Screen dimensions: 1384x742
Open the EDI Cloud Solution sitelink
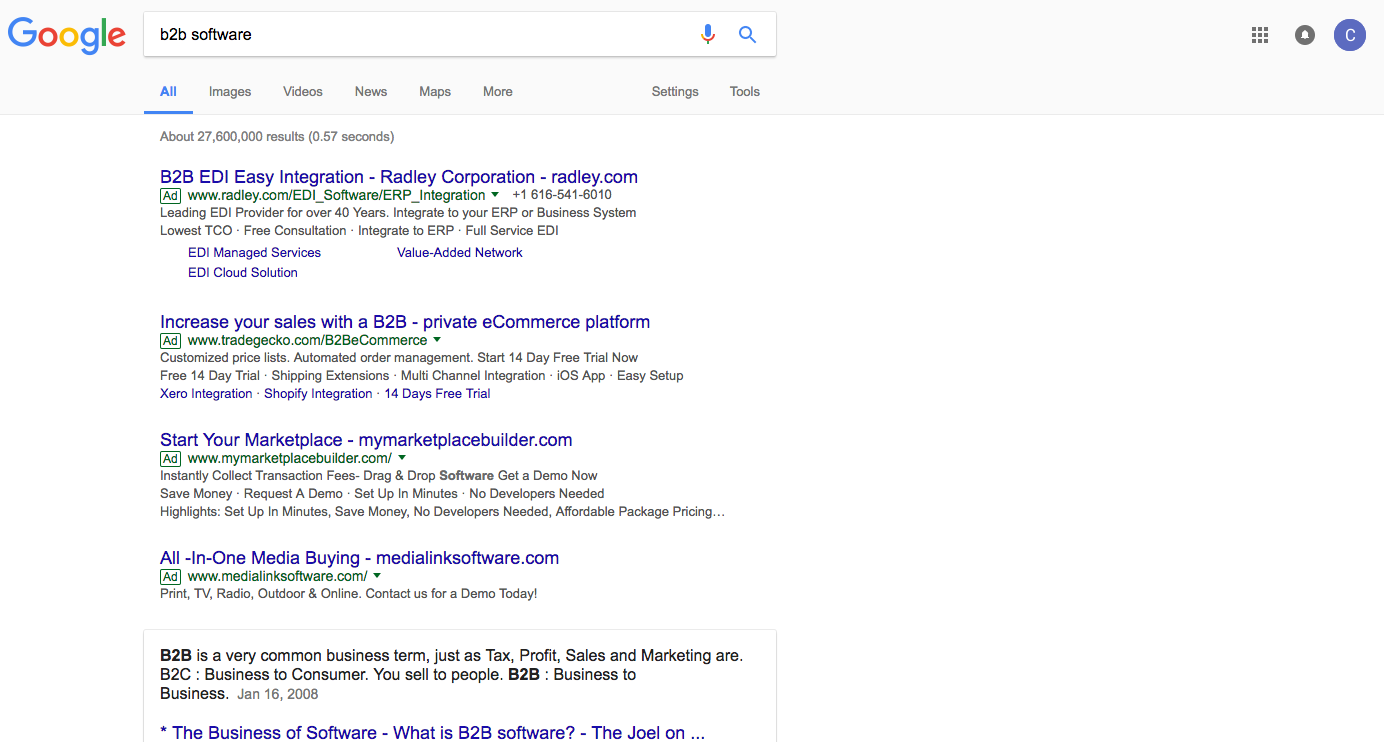click(x=243, y=272)
